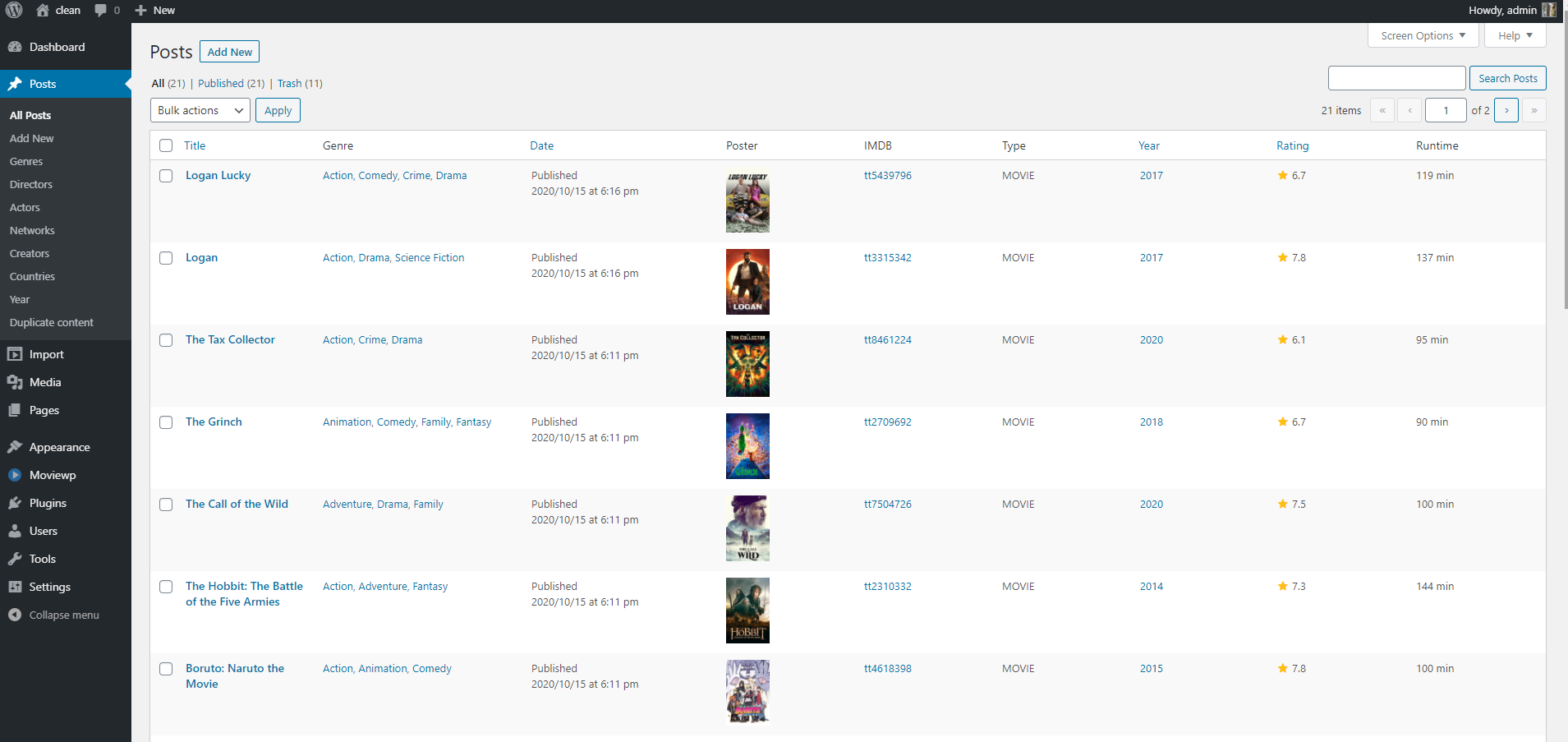Expand the Screen Options panel

pyautogui.click(x=1423, y=36)
